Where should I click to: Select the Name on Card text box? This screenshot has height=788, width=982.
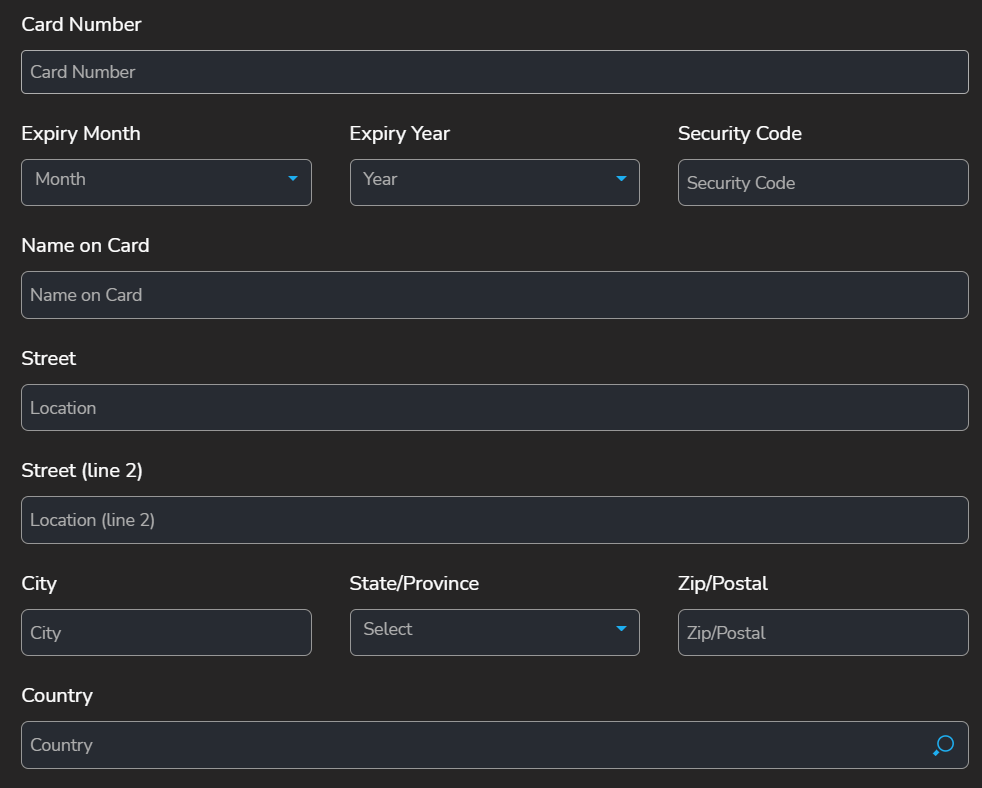[x=494, y=295]
